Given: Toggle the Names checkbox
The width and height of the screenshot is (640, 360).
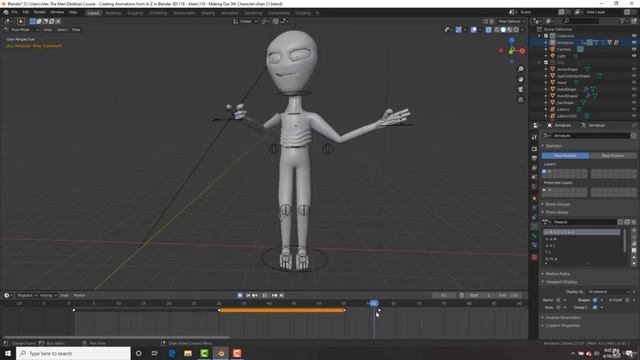Looking at the screenshot, I should (x=558, y=300).
